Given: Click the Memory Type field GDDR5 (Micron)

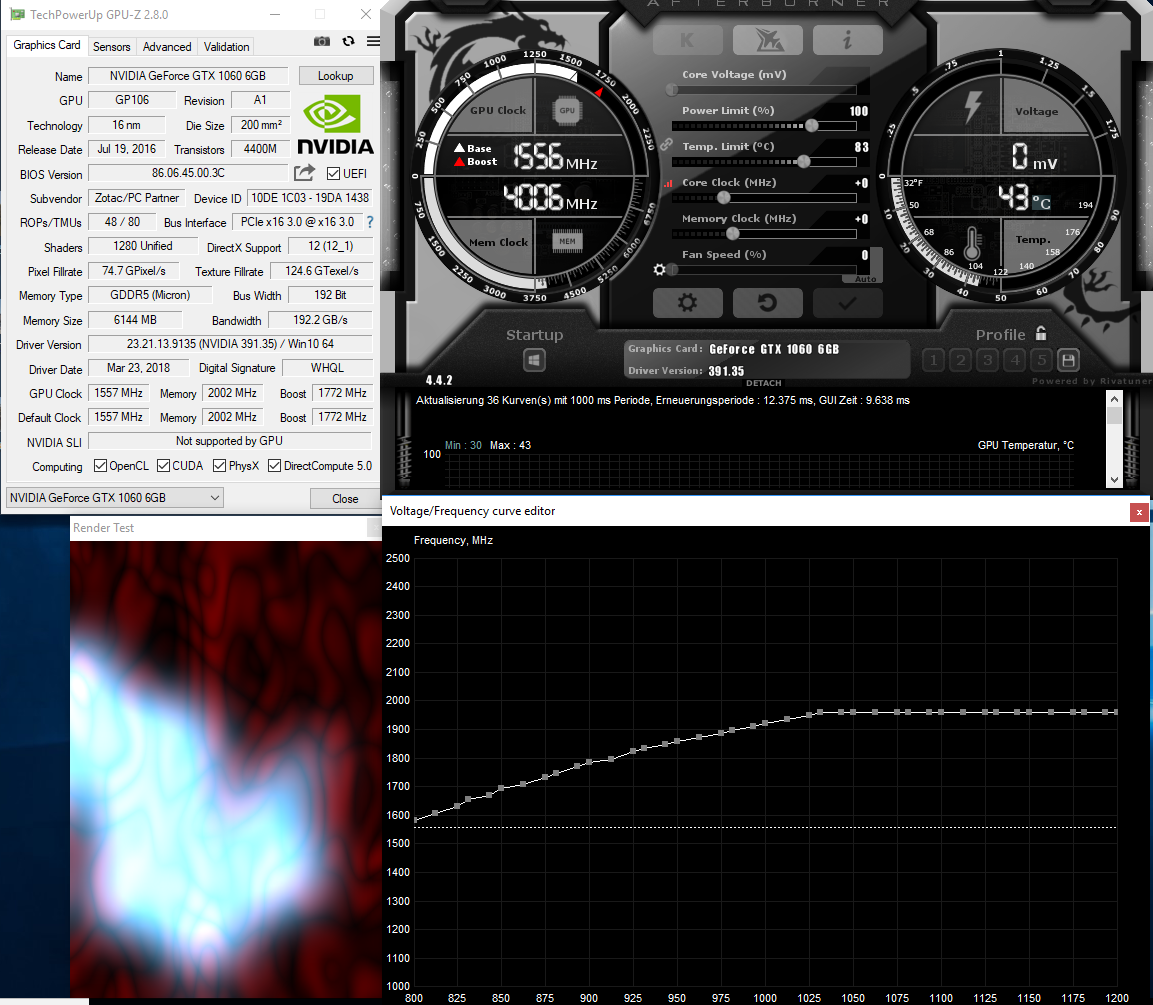Looking at the screenshot, I should pyautogui.click(x=150, y=295).
